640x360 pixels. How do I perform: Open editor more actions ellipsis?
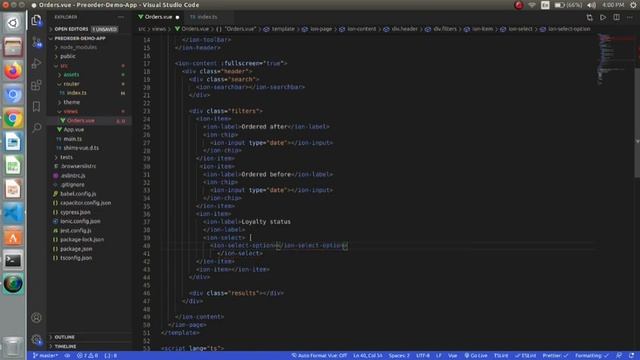click(x=630, y=17)
